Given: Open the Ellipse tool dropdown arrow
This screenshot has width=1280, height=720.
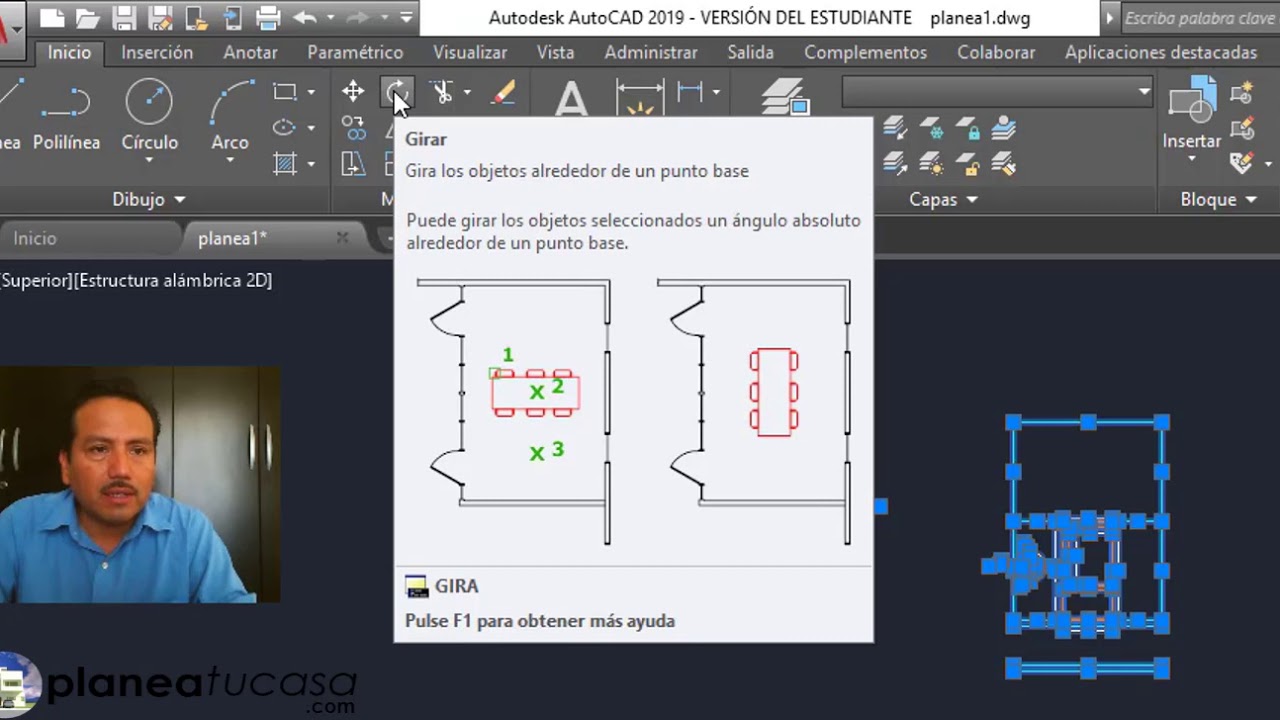Looking at the screenshot, I should [311, 127].
